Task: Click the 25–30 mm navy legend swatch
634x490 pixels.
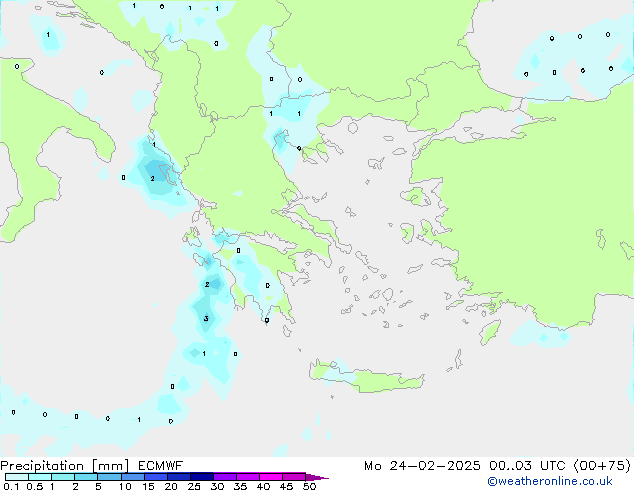Action: coord(202,477)
